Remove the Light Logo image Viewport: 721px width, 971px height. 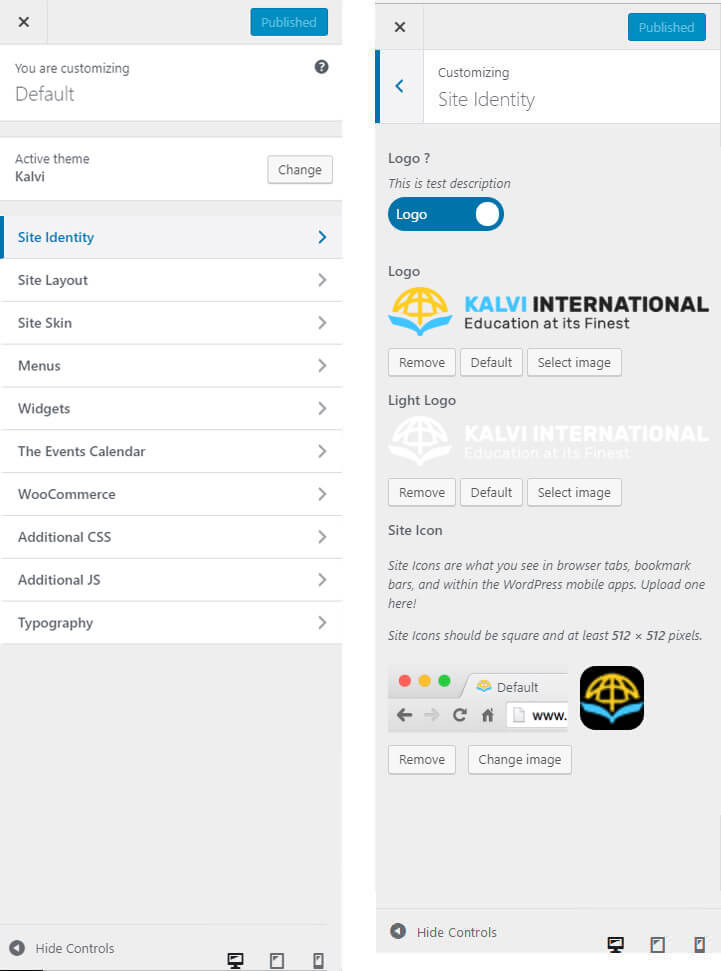(422, 492)
